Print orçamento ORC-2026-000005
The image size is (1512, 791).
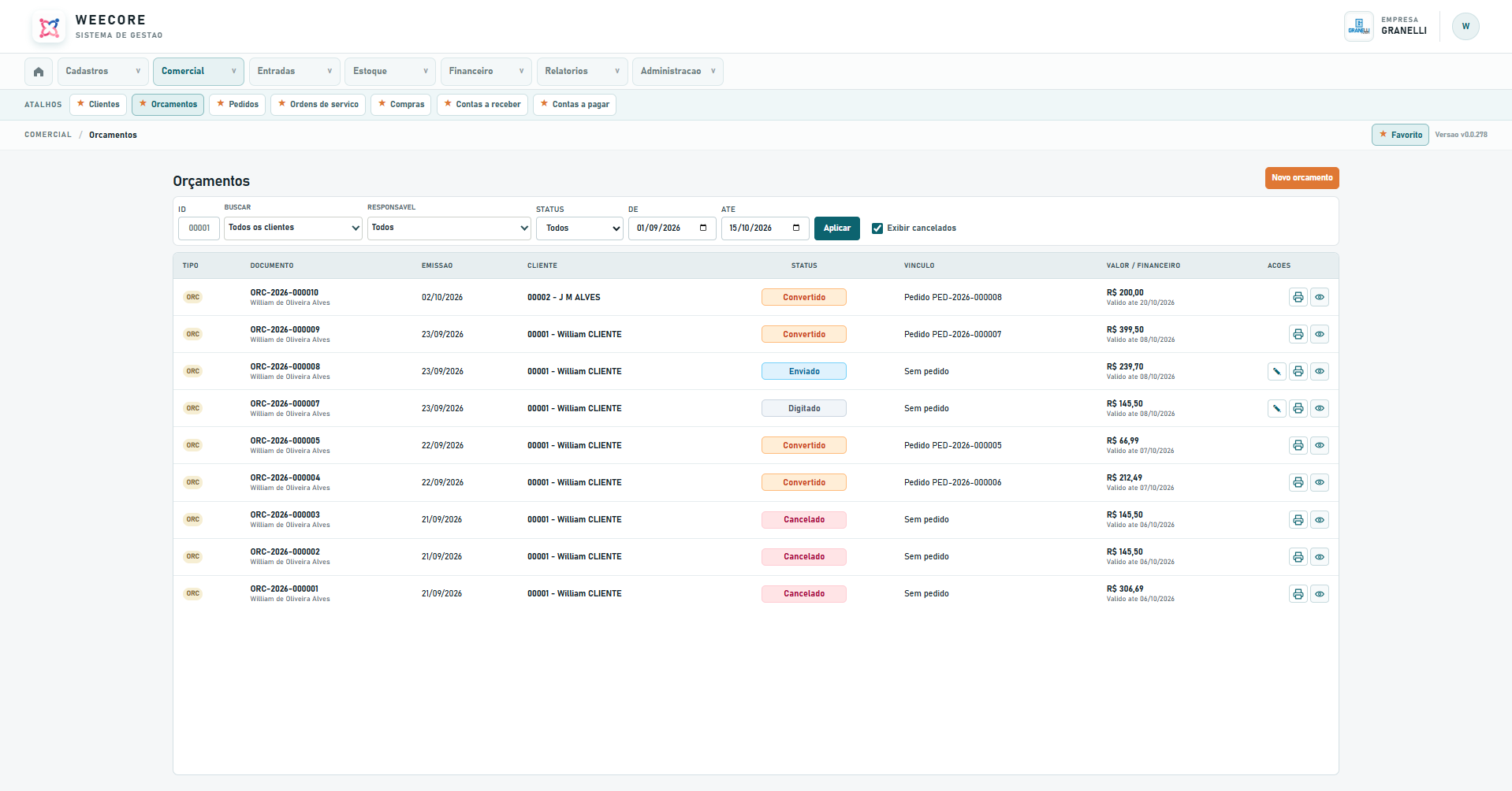[1298, 445]
